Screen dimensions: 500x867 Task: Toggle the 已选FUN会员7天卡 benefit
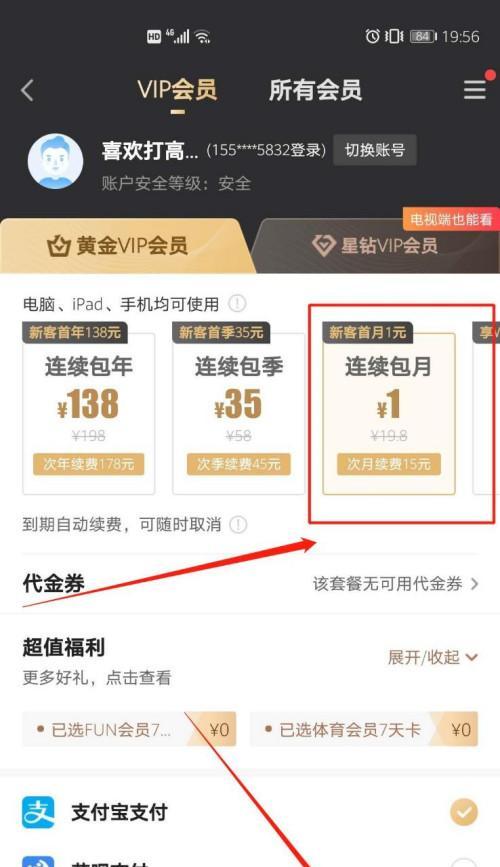pos(129,729)
